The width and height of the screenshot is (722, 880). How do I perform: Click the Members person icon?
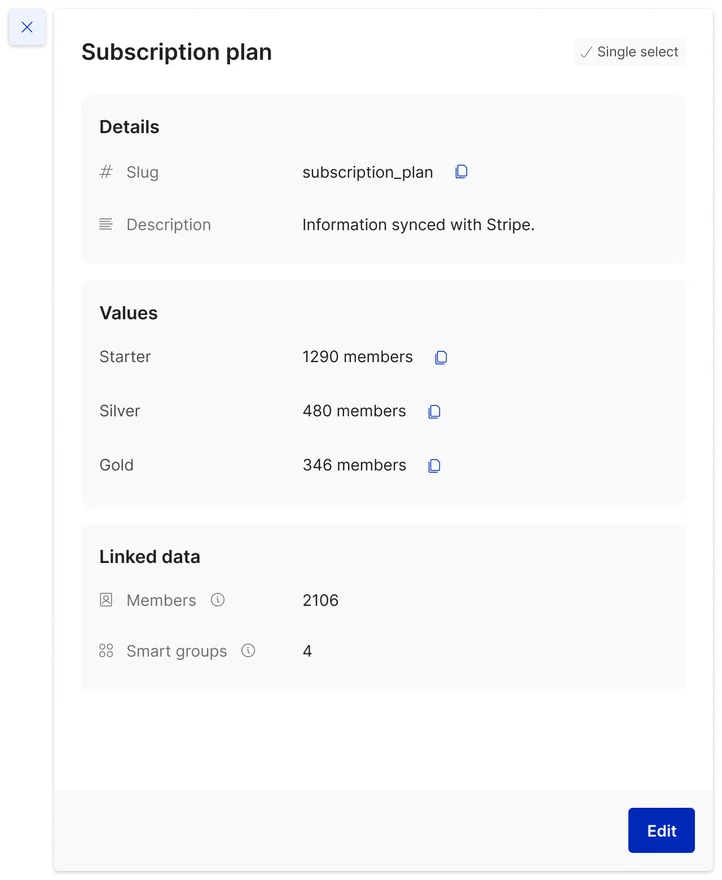106,600
